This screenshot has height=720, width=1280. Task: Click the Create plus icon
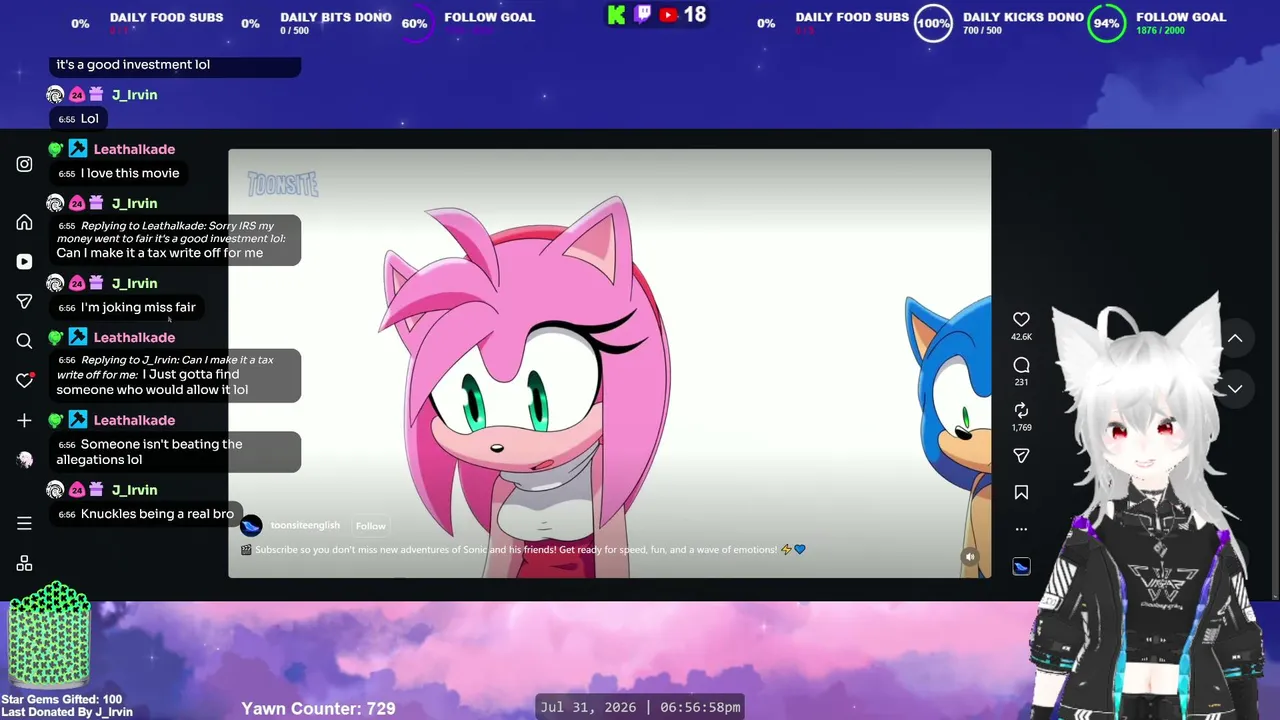coord(24,421)
